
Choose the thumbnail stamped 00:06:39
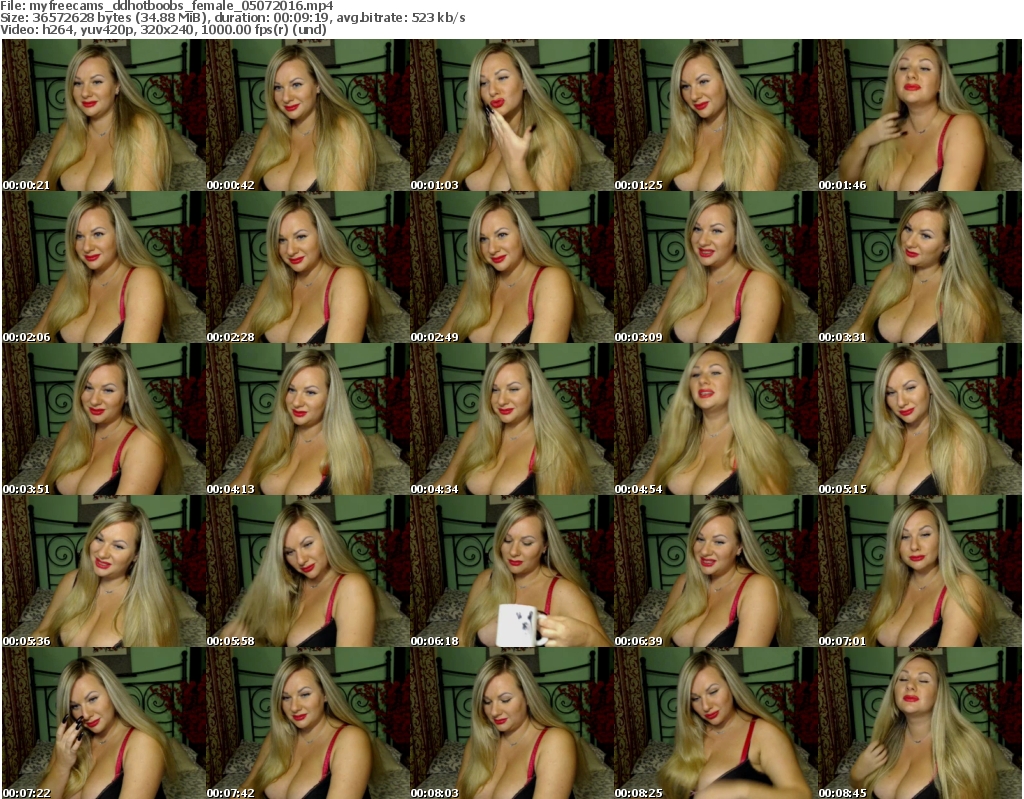(x=715, y=571)
